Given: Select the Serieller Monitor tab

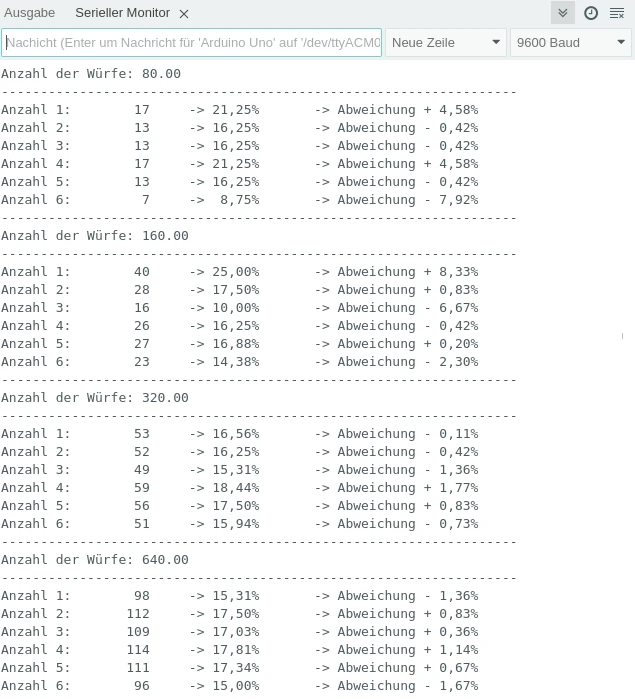Looking at the screenshot, I should click(x=122, y=13).
